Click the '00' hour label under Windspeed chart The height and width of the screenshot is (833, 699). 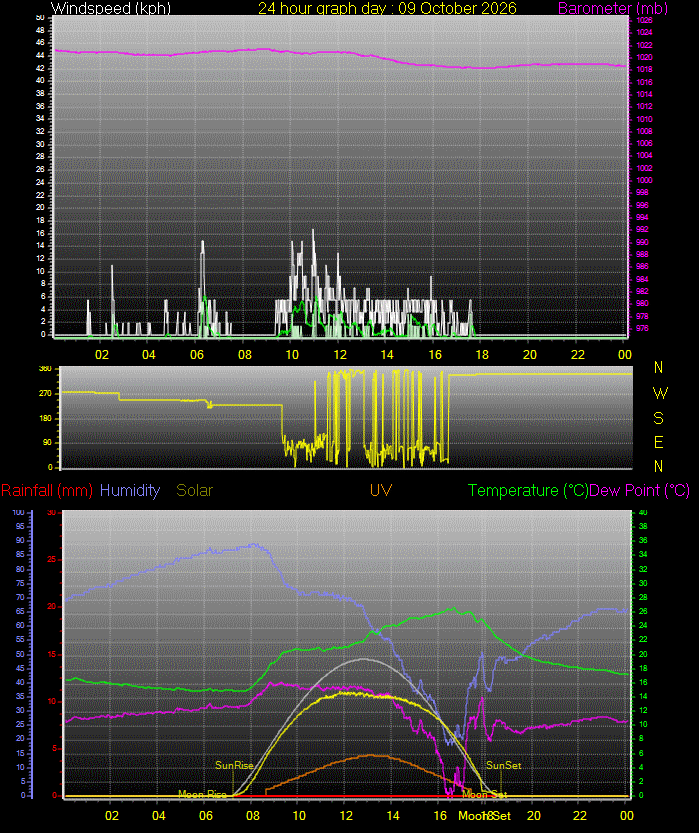click(625, 354)
